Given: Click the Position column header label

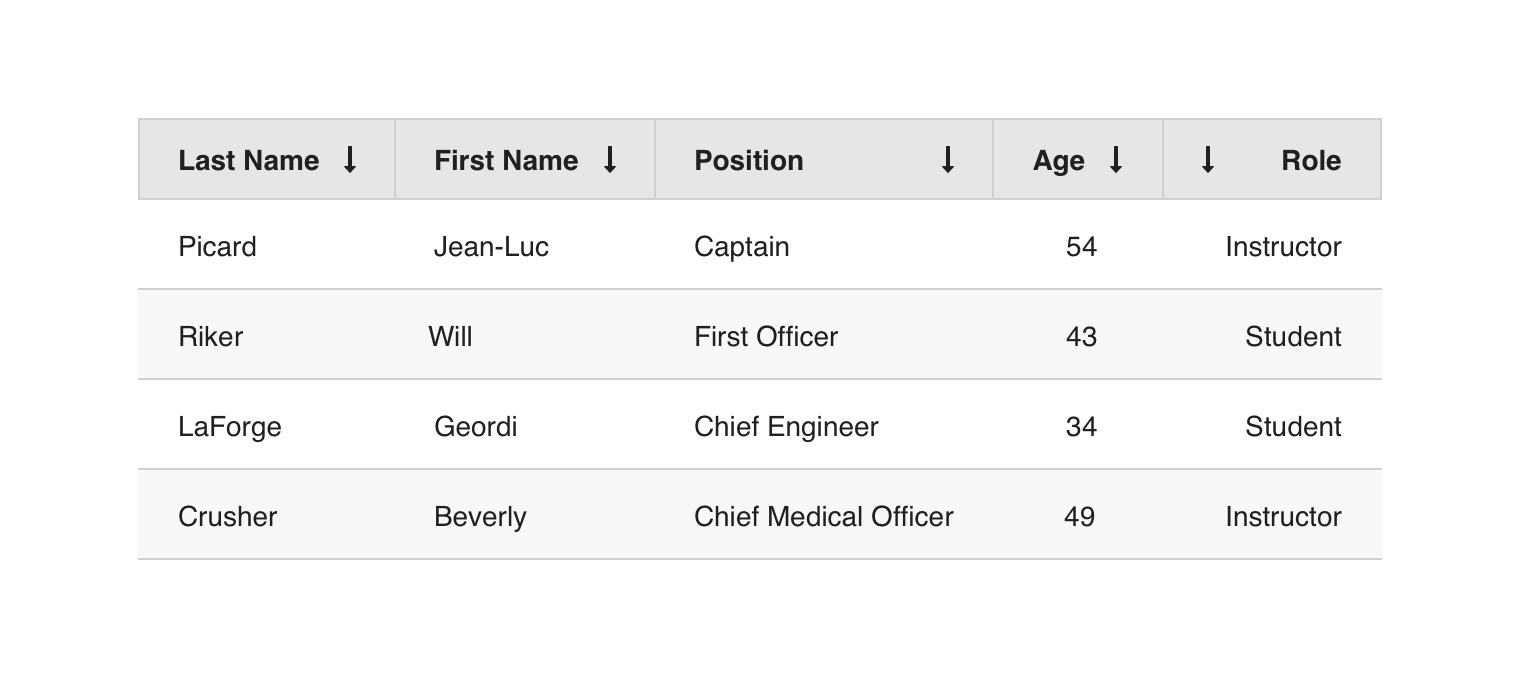Looking at the screenshot, I should coord(748,161).
